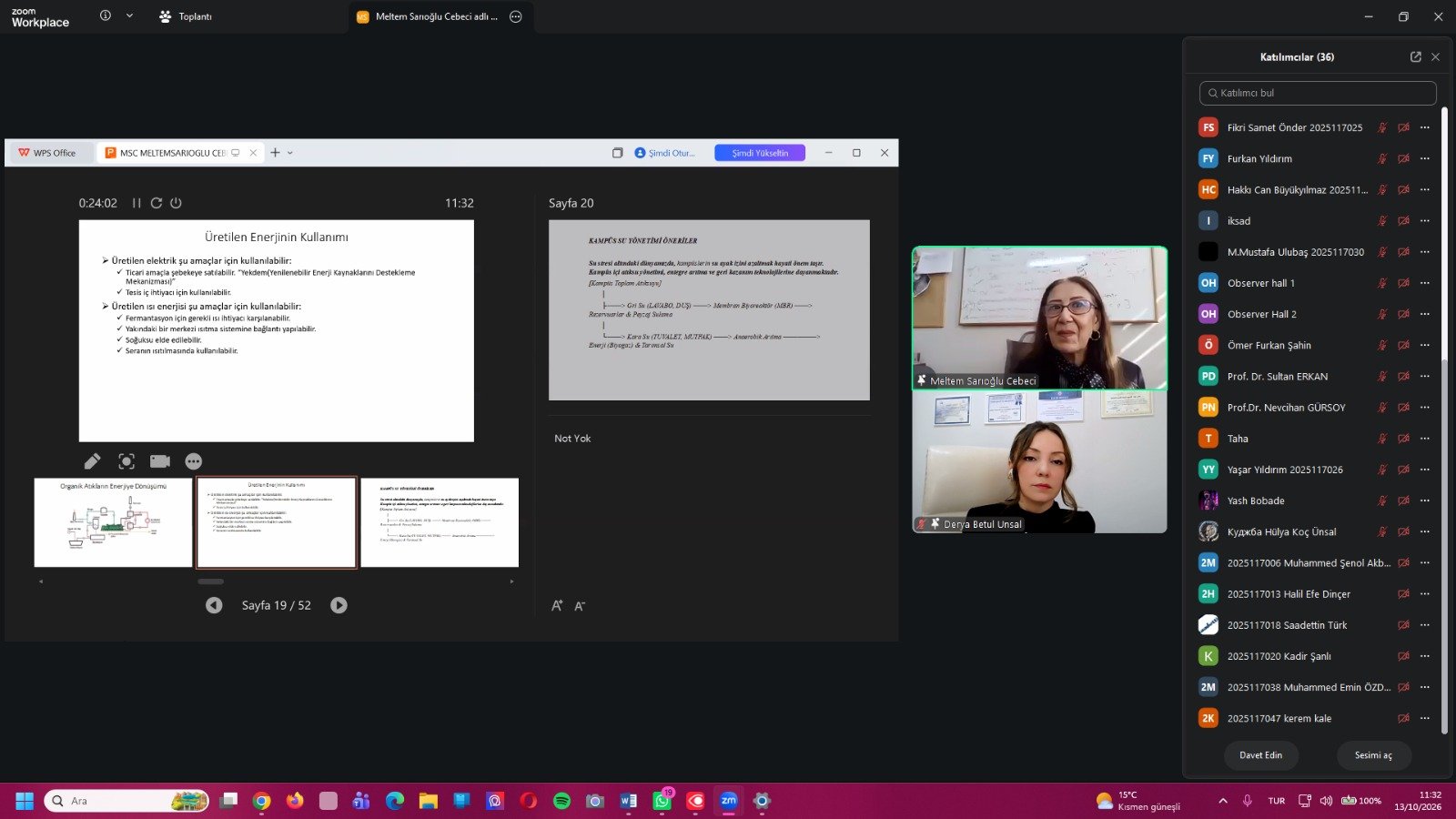The image size is (1456, 819).
Task: Open the Toplantı meeting tab
Action: coord(186,16)
